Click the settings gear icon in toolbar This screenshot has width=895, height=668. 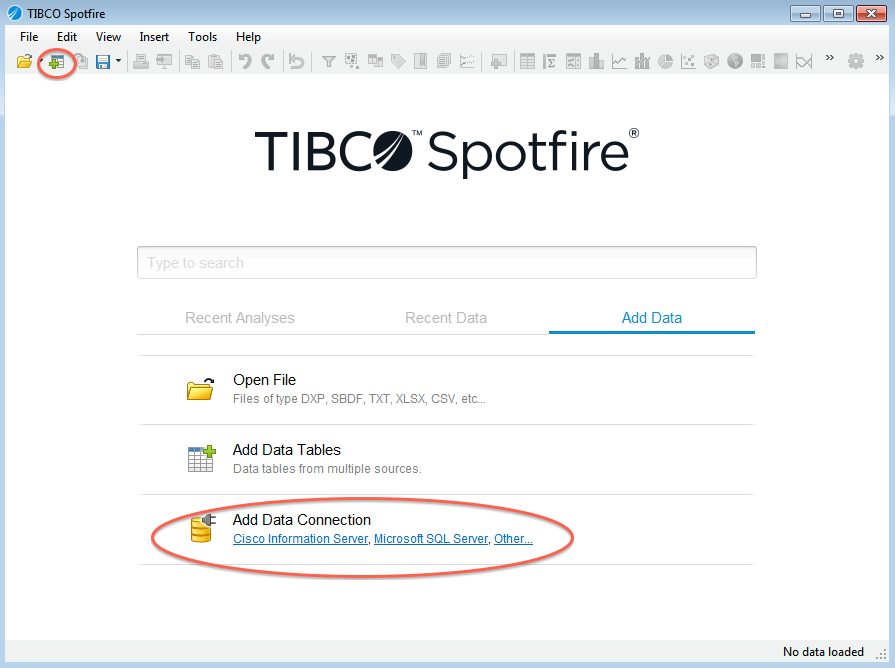[856, 62]
